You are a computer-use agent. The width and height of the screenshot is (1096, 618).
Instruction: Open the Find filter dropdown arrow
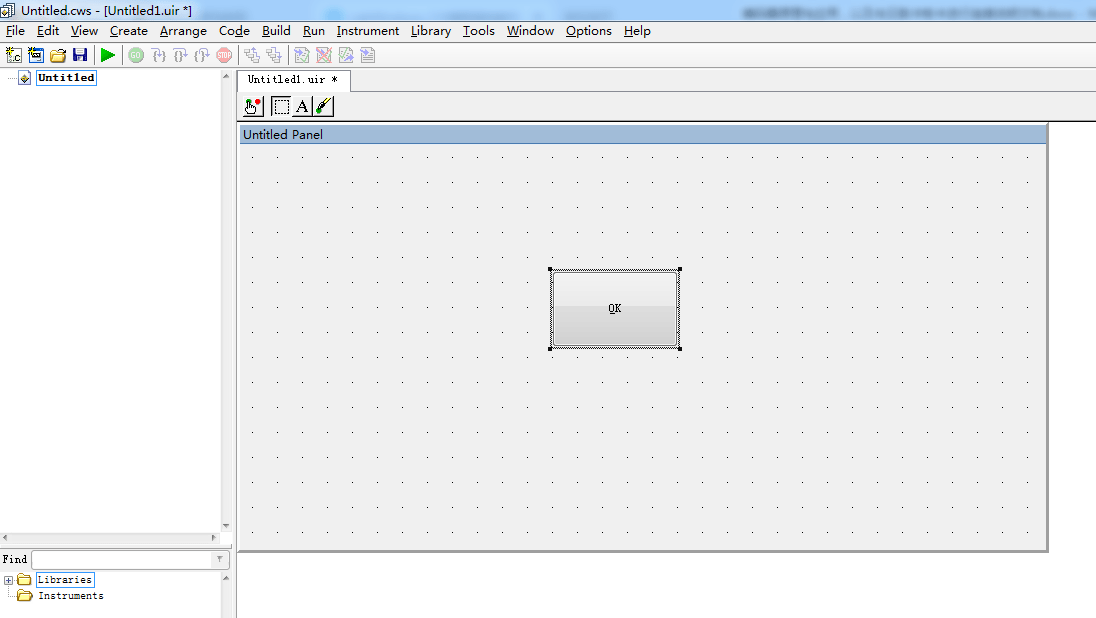[221, 560]
